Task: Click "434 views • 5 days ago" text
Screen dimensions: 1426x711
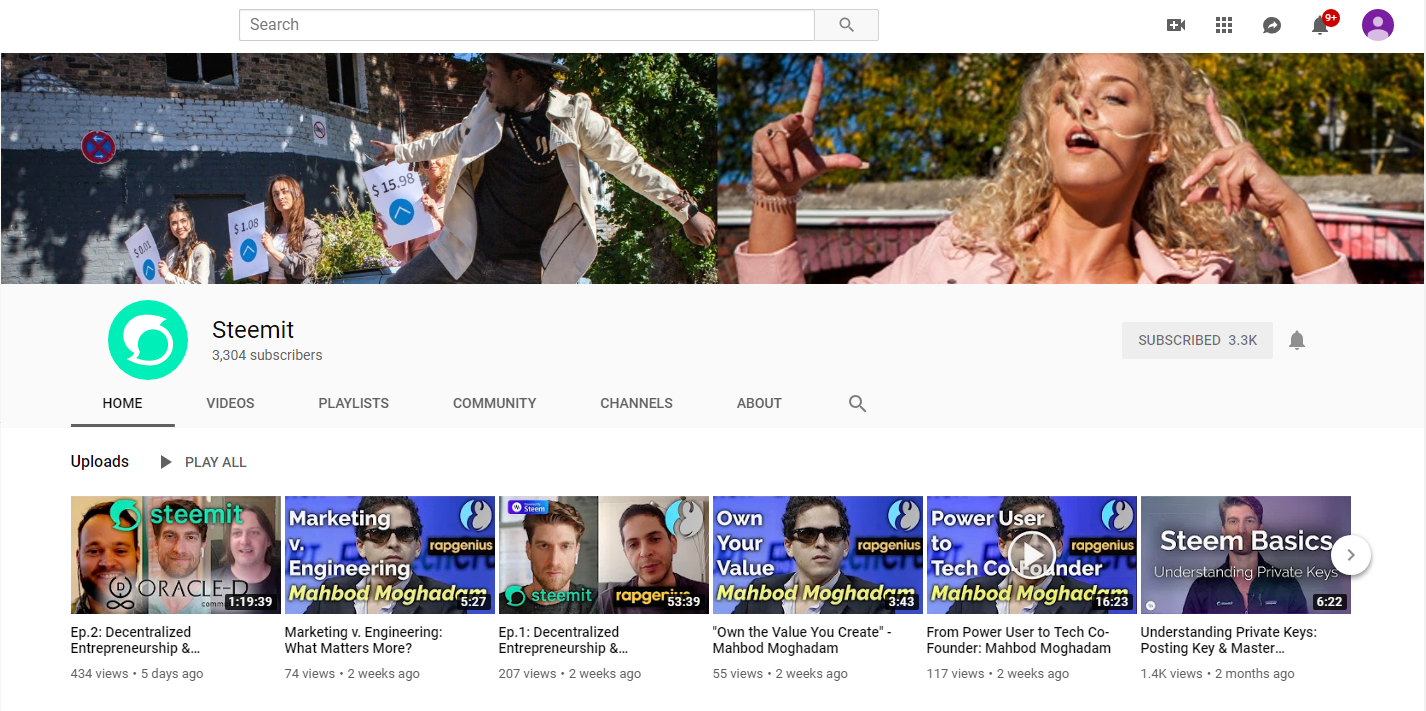Action: (137, 674)
